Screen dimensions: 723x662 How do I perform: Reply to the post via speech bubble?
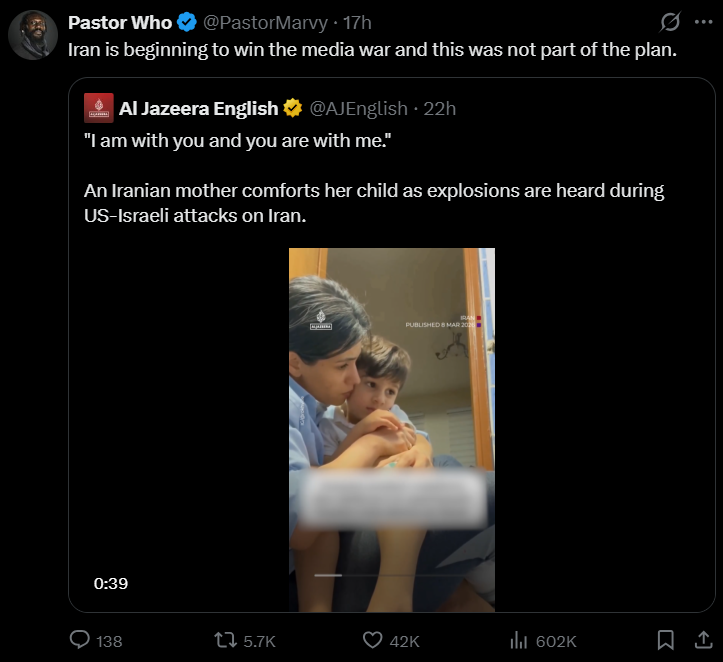pos(81,640)
